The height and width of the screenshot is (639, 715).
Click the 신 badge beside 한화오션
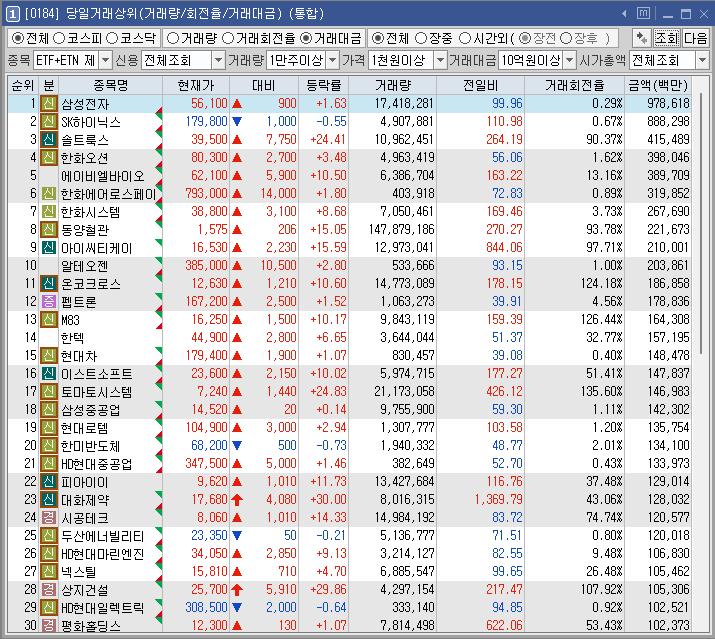tap(48, 158)
